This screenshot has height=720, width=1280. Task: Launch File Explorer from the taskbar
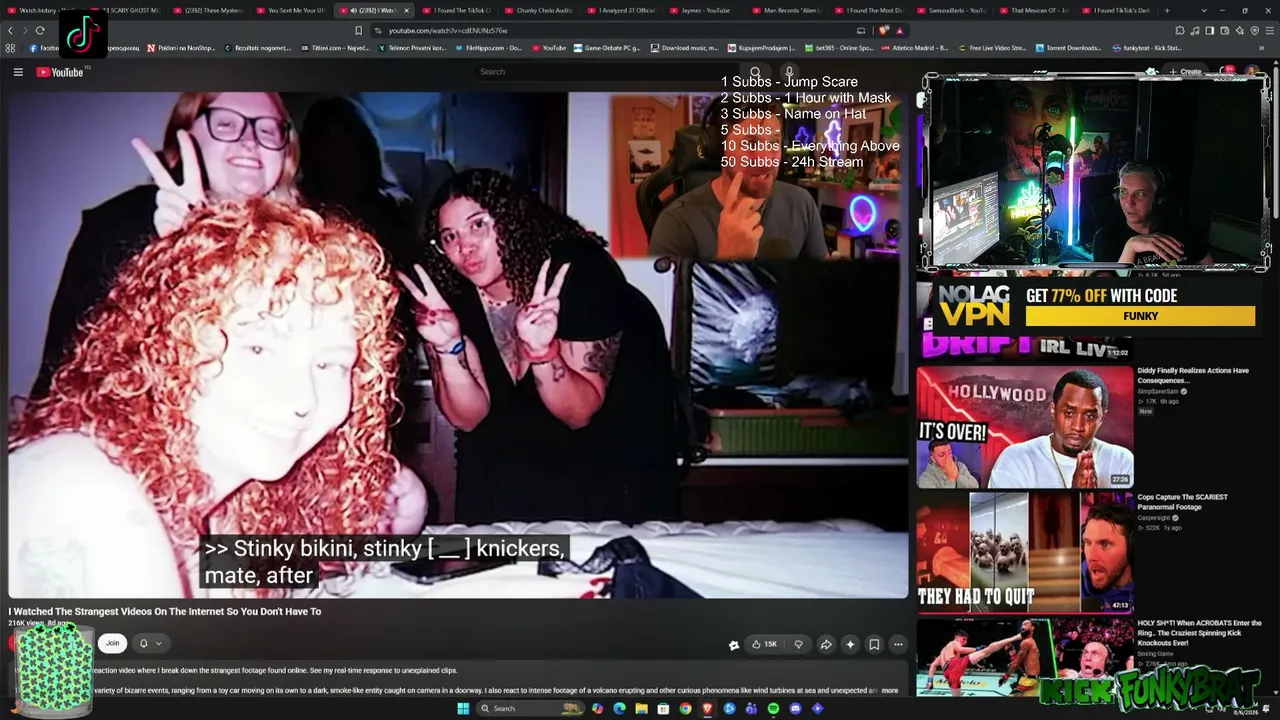click(x=641, y=709)
